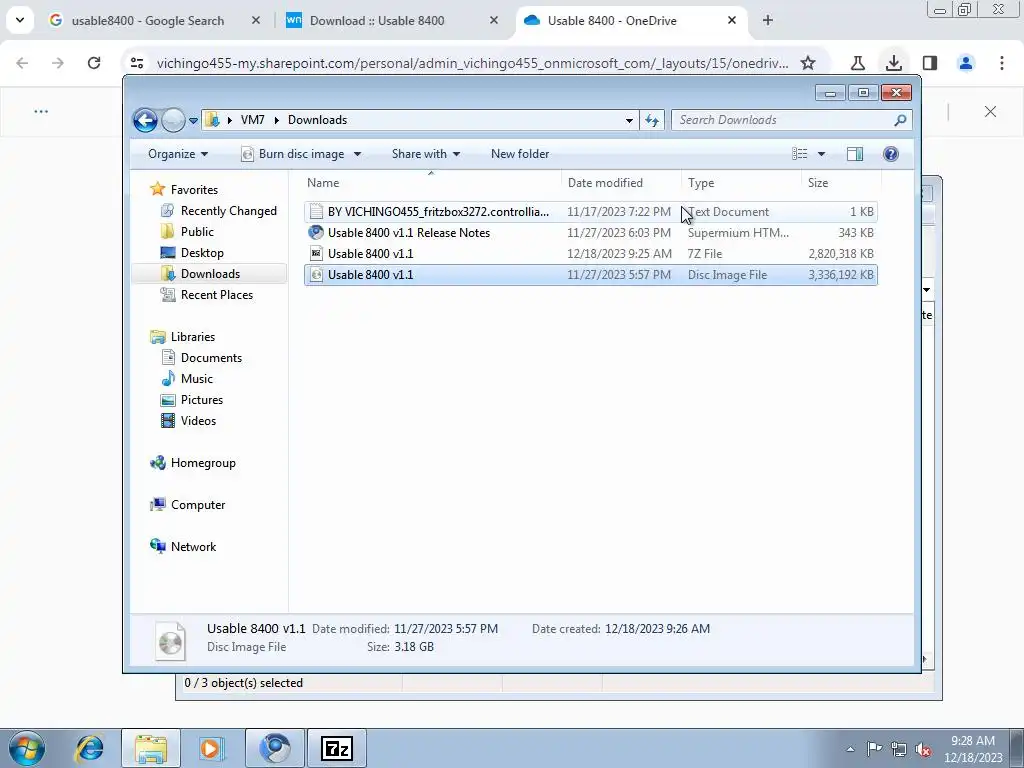Open the Videos library
Image resolution: width=1024 pixels, height=768 pixels.
point(198,421)
